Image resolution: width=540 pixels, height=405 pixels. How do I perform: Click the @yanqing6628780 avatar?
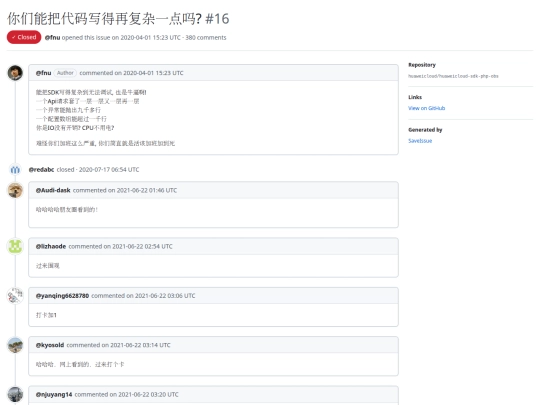15,295
